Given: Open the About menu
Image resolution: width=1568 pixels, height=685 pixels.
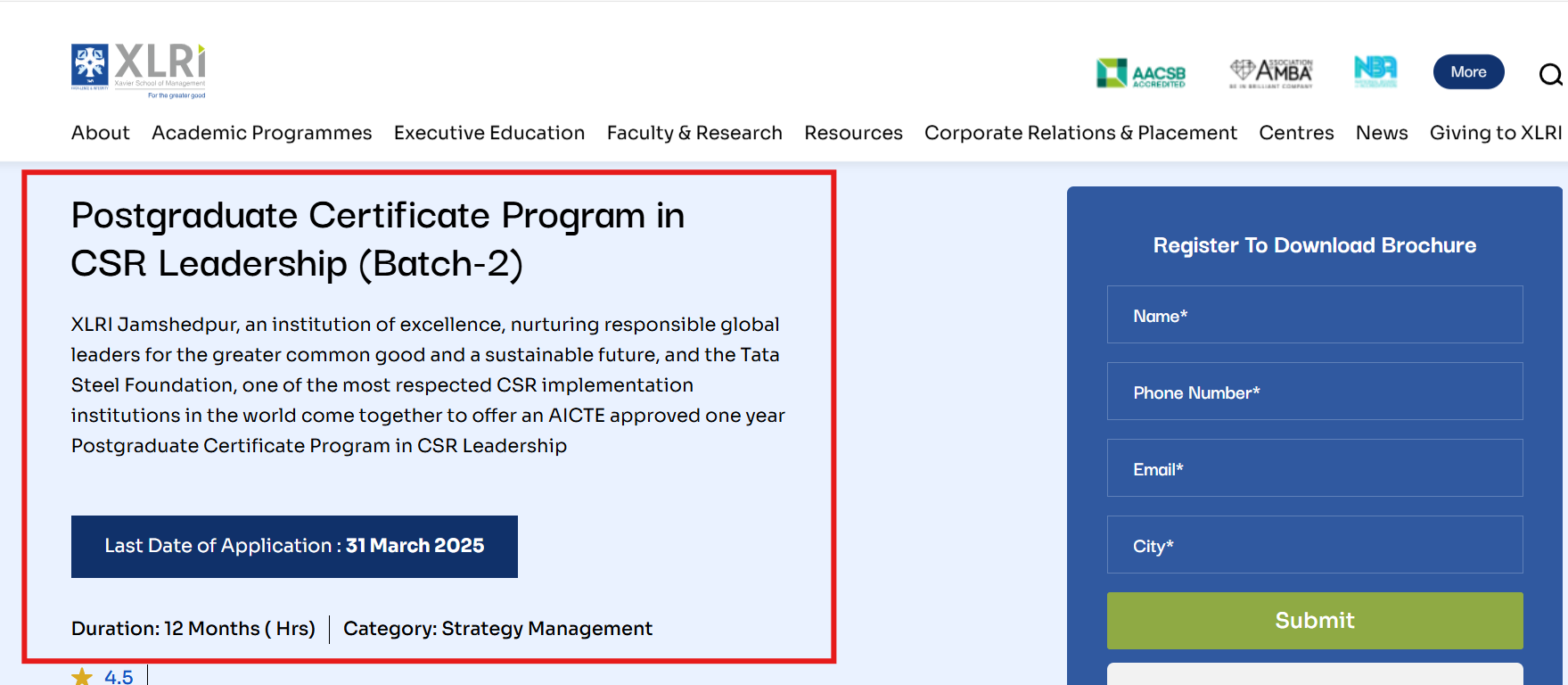Looking at the screenshot, I should coord(101,133).
